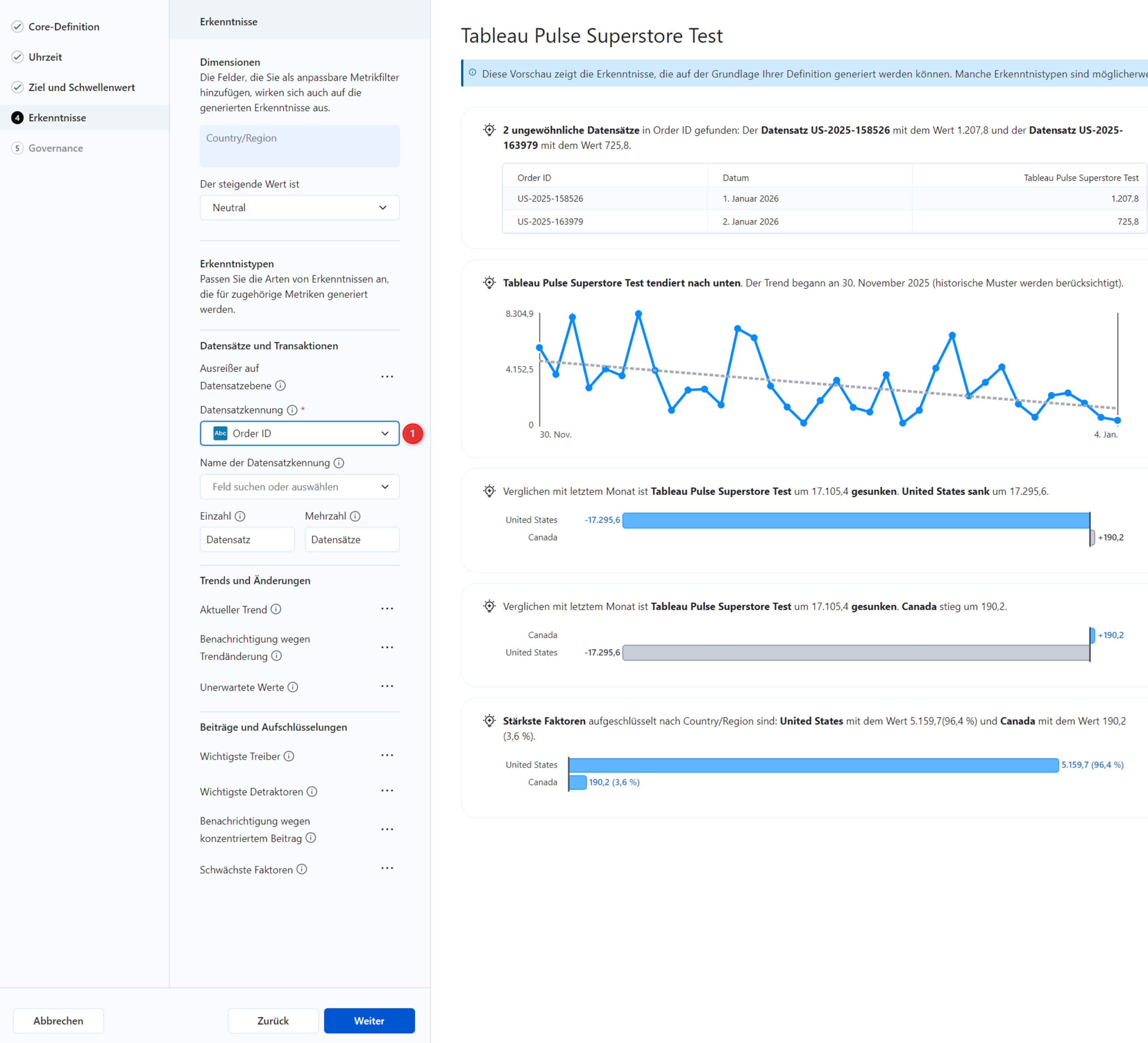Open three-dots menu for Wichtigste Treiber
This screenshot has width=1148, height=1043.
[387, 756]
